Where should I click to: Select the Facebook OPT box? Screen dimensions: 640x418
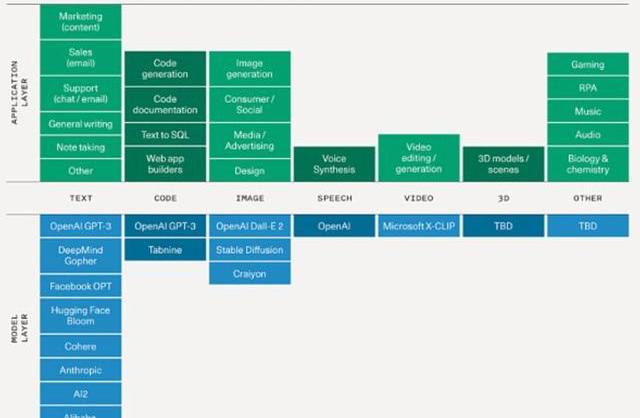(80, 286)
